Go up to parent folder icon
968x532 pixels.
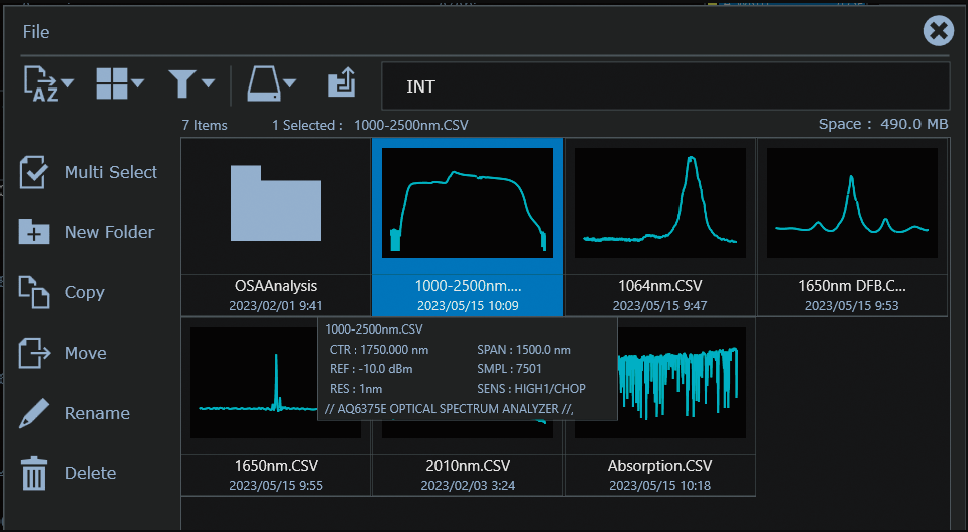[x=341, y=85]
